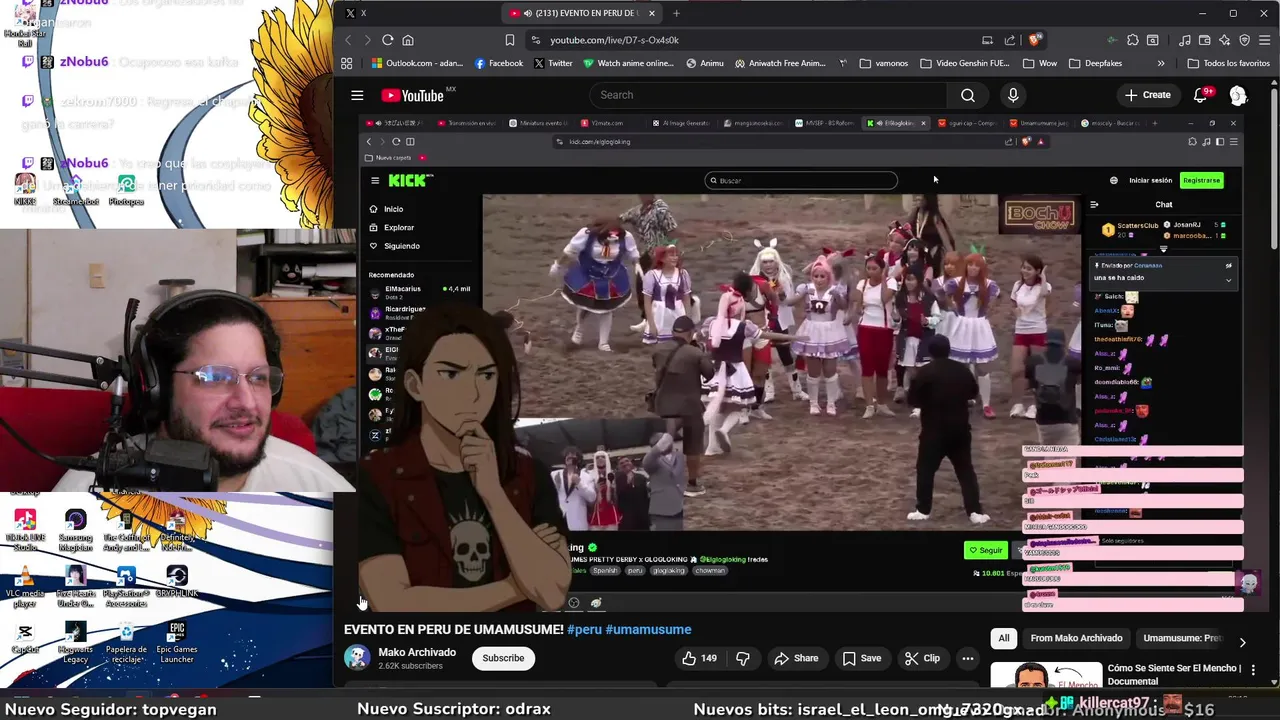Open the VLC media player desktop shortcut
Image resolution: width=1280 pixels, height=720 pixels.
click(26, 586)
